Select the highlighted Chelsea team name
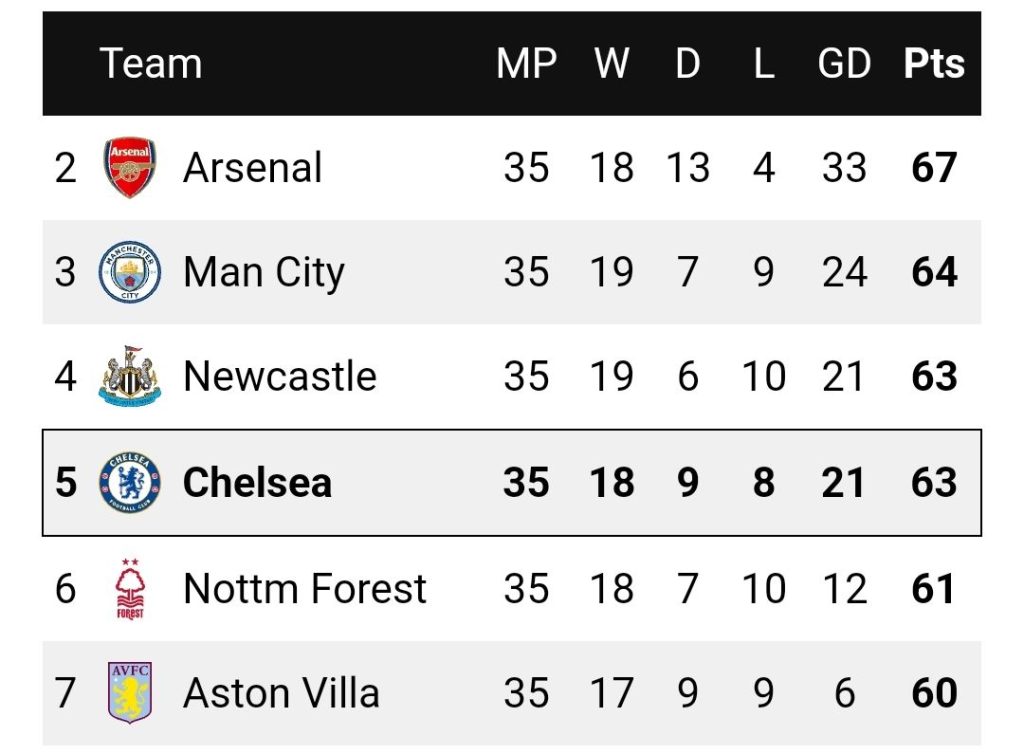The image size is (1024, 754). click(257, 483)
